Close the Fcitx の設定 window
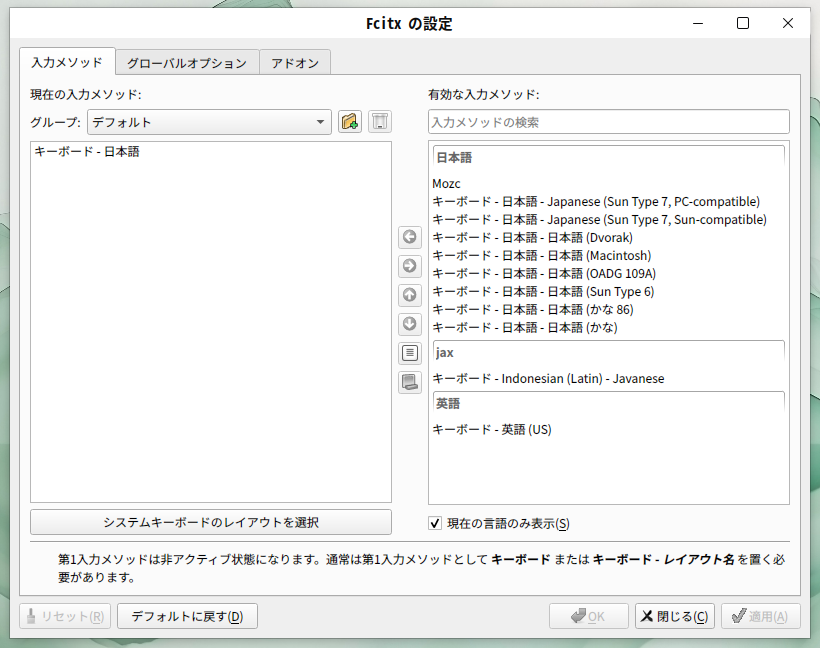Image resolution: width=820 pixels, height=648 pixels. tap(788, 24)
